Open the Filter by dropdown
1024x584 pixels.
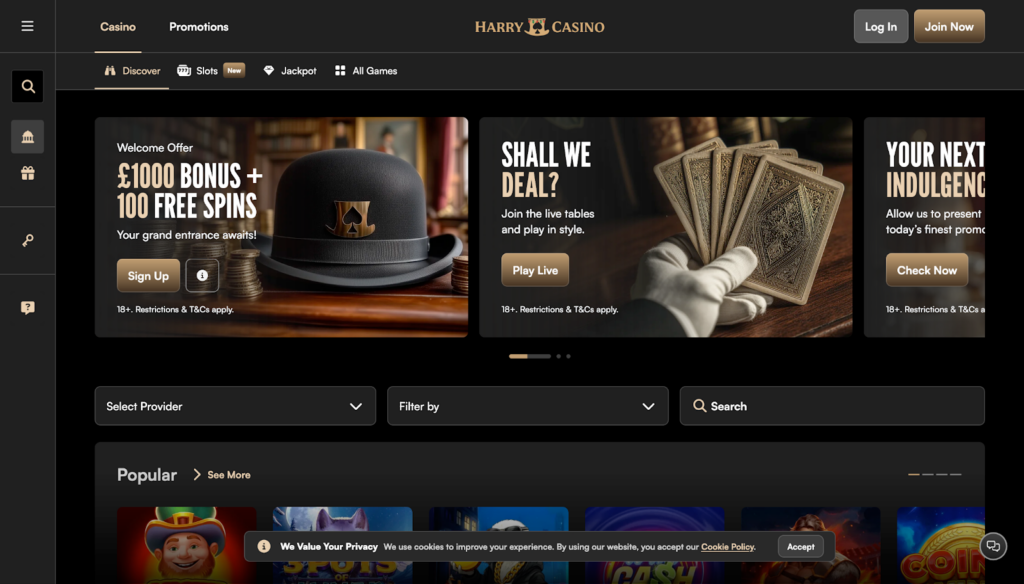point(528,406)
